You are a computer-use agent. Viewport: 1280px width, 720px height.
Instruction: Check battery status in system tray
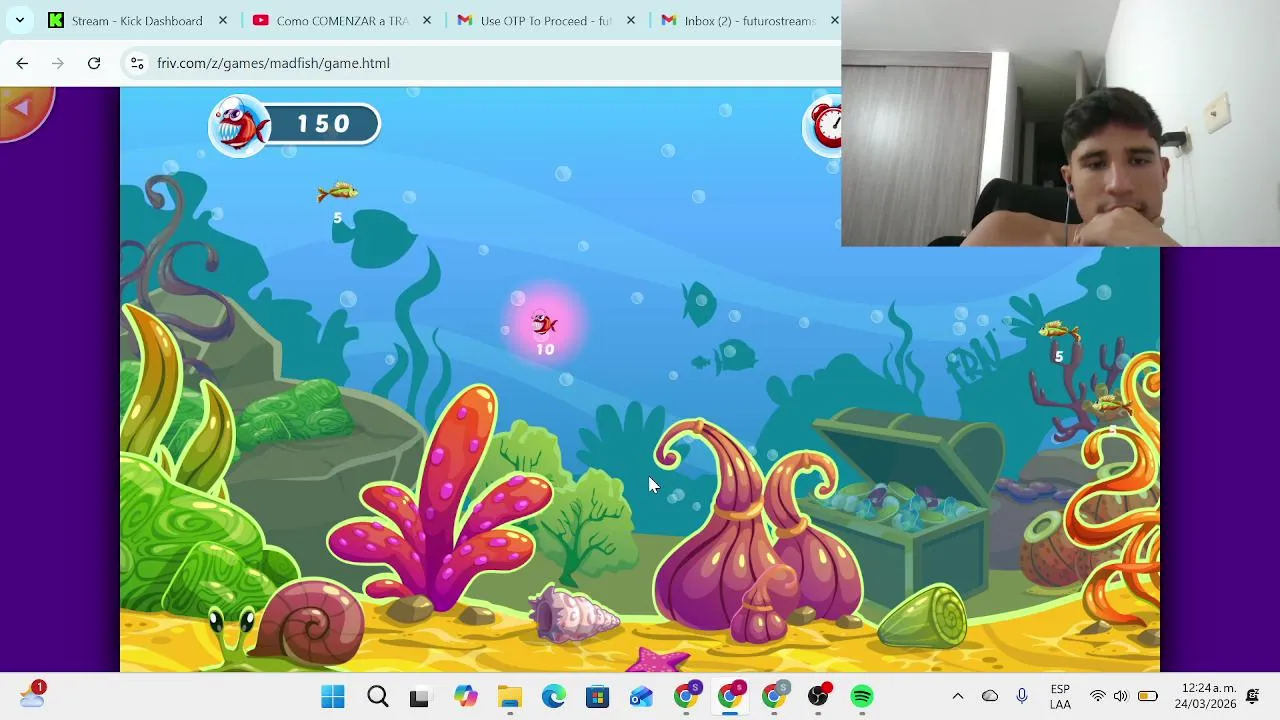coord(1148,696)
